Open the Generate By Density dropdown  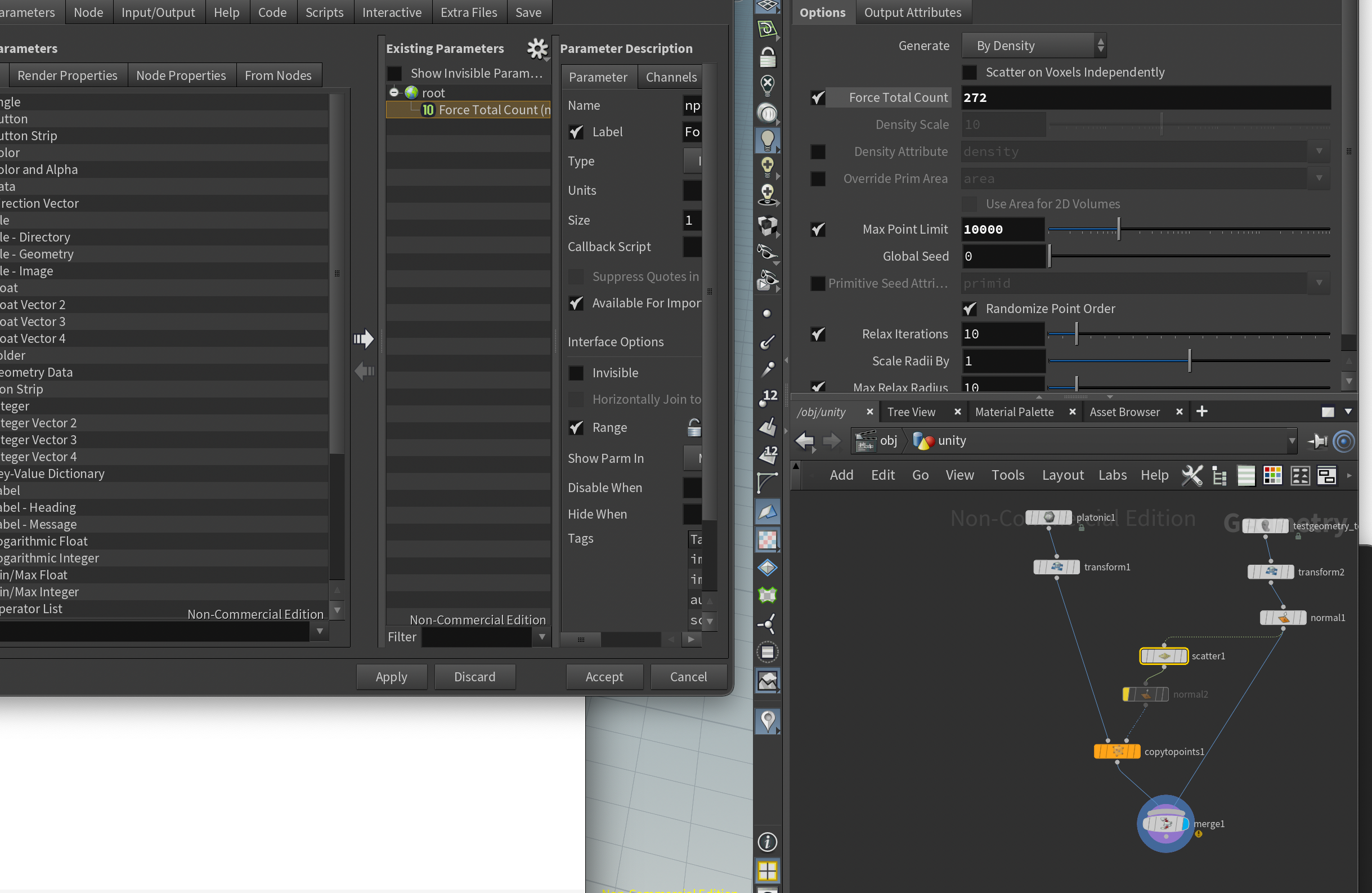[1034, 46]
